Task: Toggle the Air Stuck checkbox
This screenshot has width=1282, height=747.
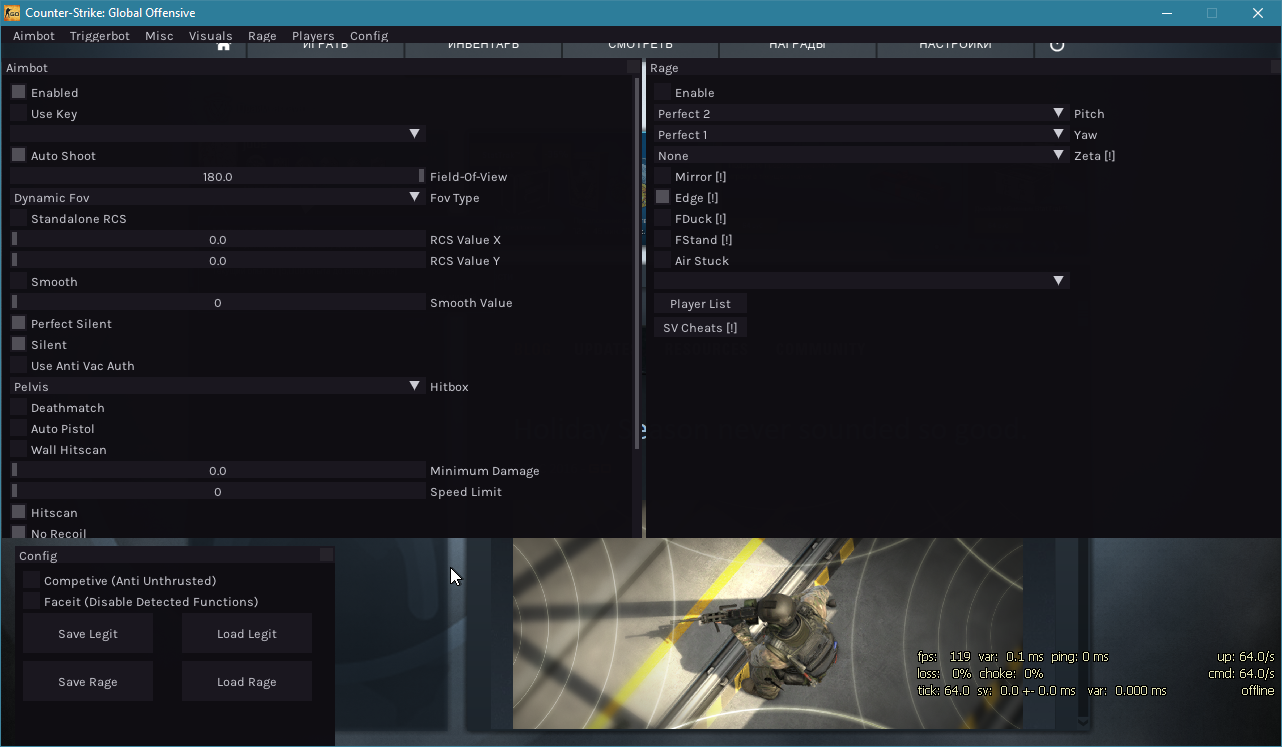Action: click(x=662, y=260)
